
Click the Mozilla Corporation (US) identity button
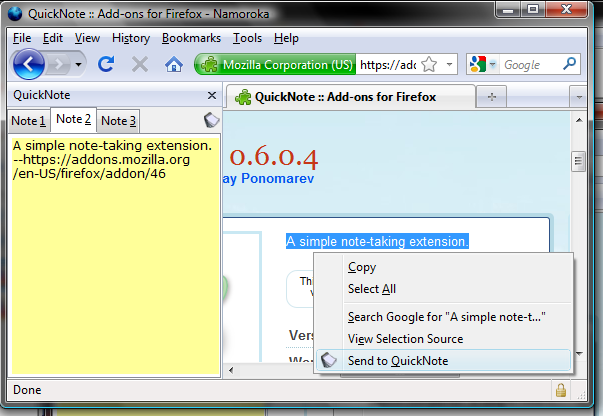click(x=275, y=64)
